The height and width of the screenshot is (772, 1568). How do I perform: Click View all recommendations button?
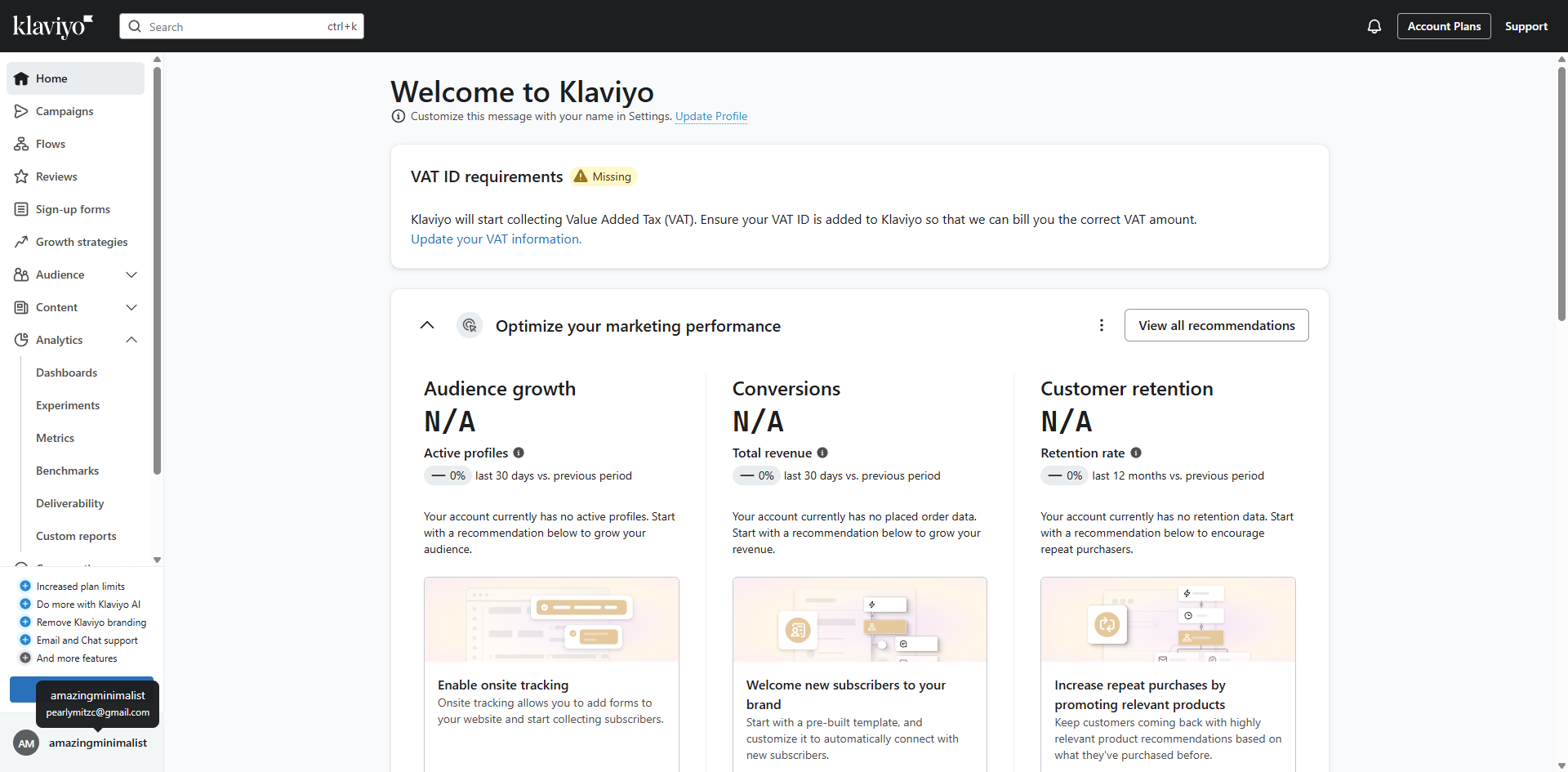tap(1216, 325)
